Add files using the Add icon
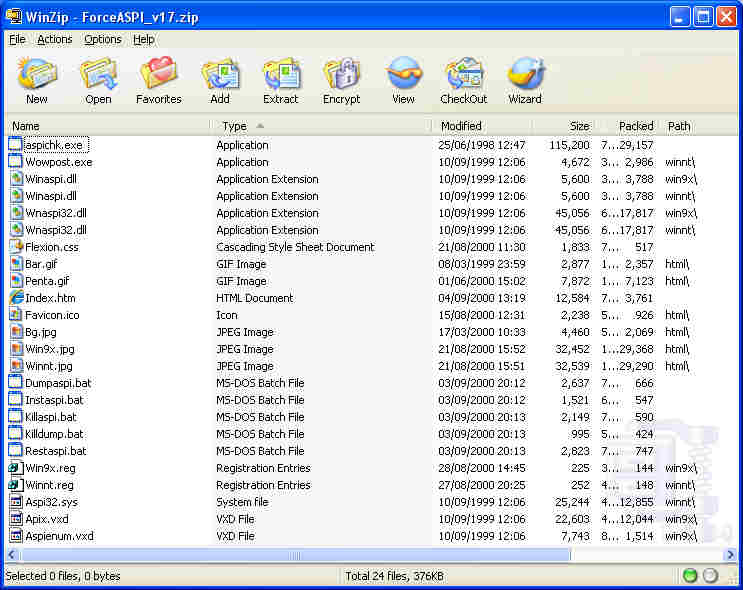 [220, 73]
